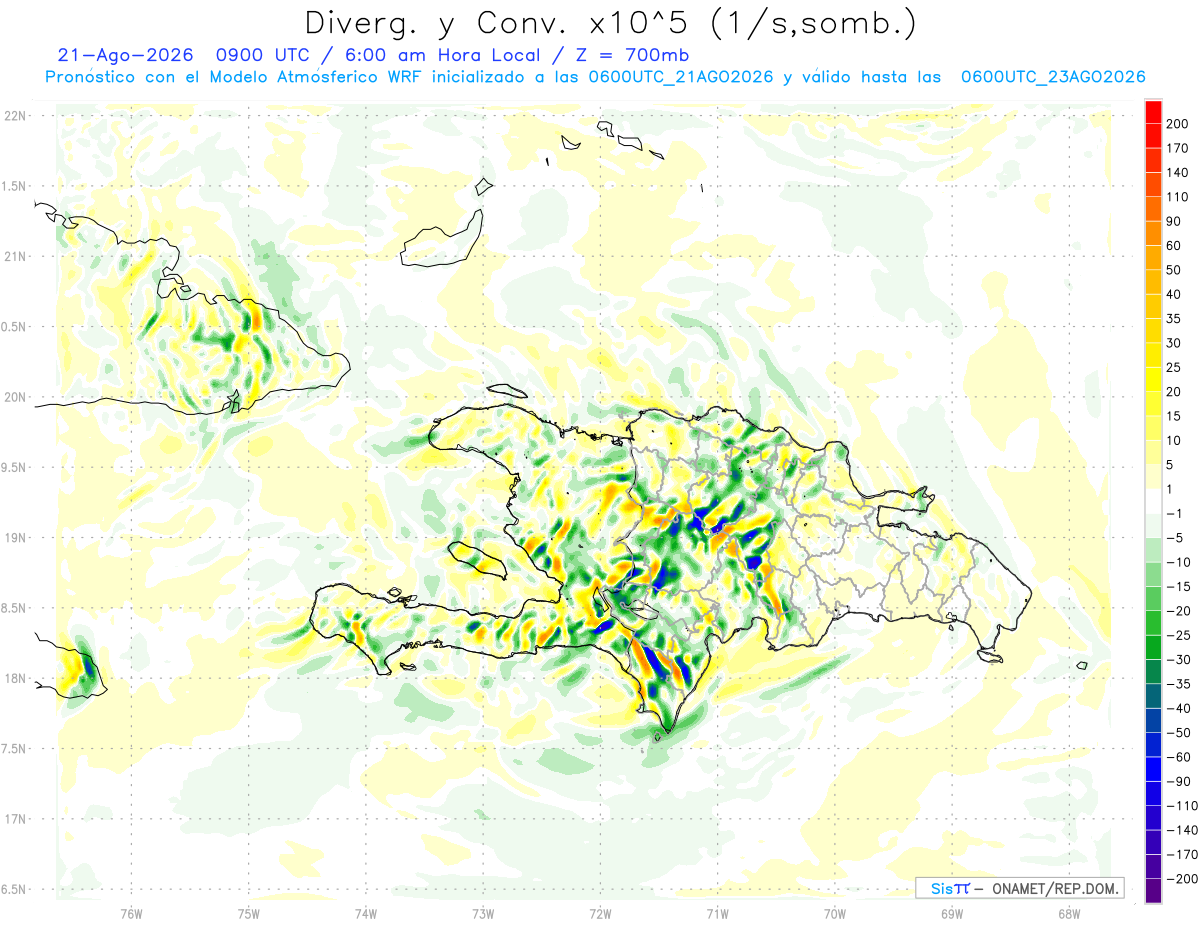Click the "76W" longitude label
Screen dimensions: 1200x927
131,913
